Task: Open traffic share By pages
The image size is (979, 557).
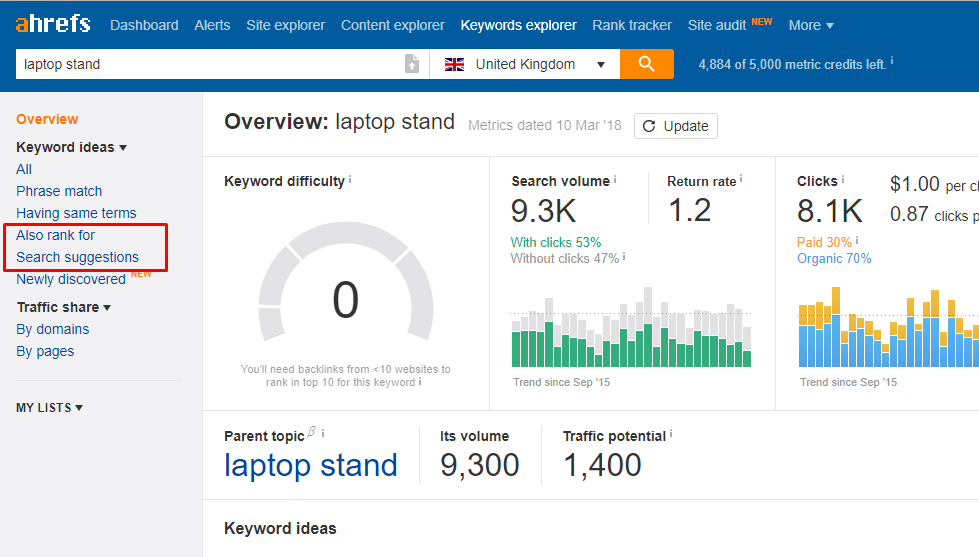Action: 45,352
